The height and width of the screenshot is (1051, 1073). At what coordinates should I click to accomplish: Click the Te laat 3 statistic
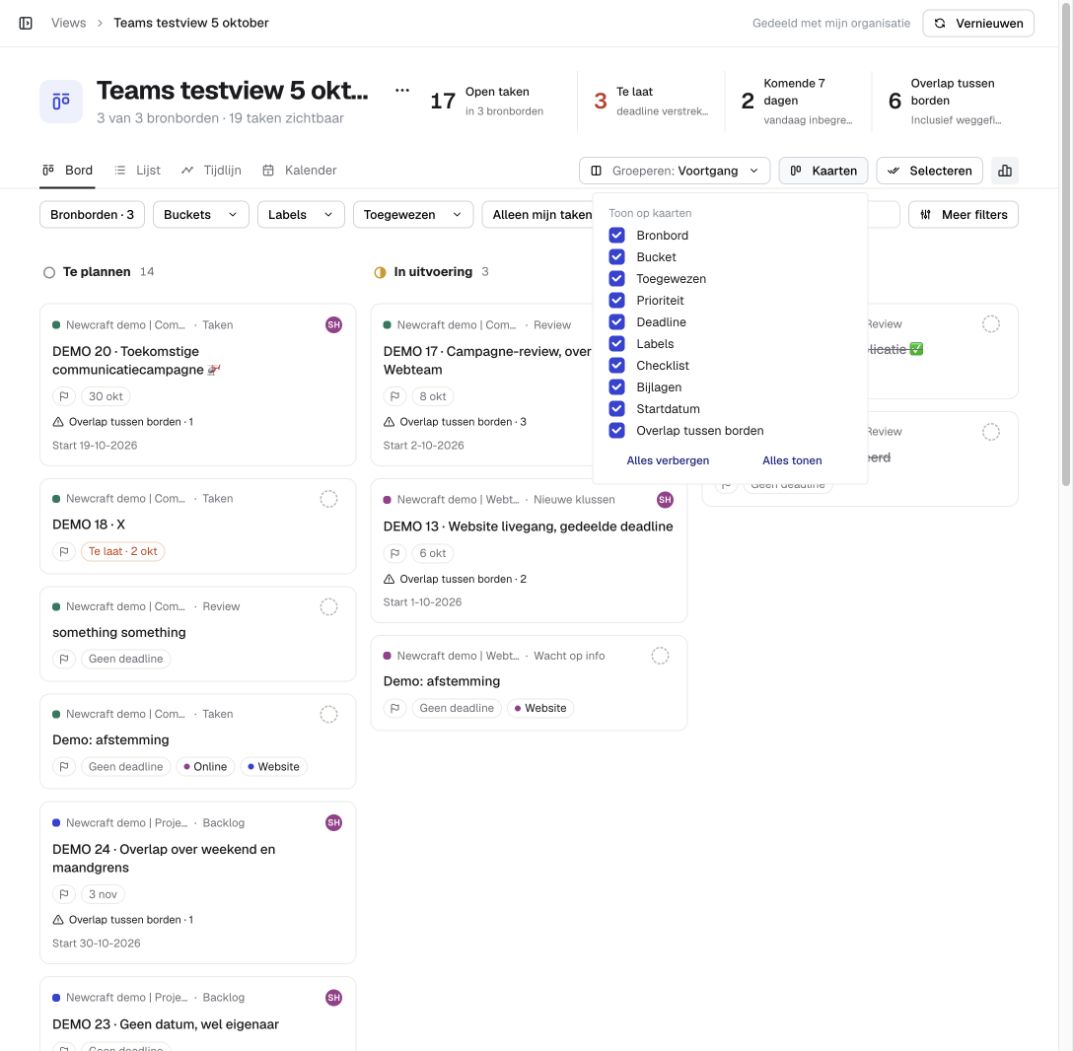coord(651,101)
